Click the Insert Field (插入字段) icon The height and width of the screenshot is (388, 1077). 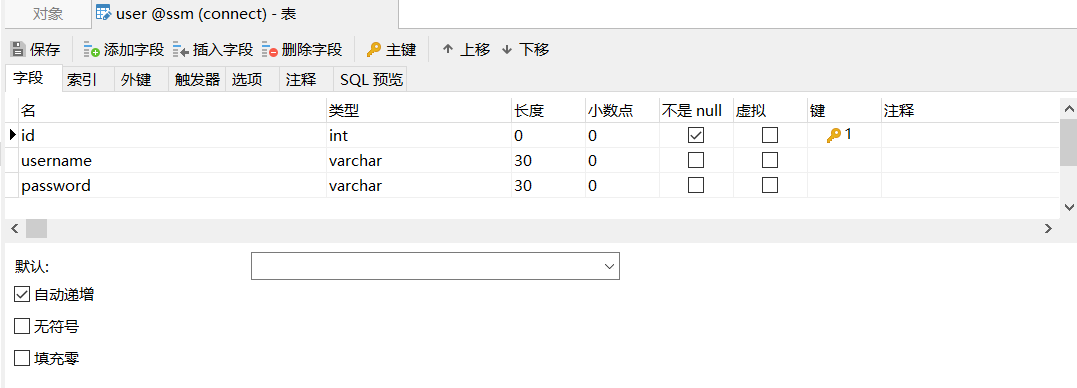click(181, 49)
